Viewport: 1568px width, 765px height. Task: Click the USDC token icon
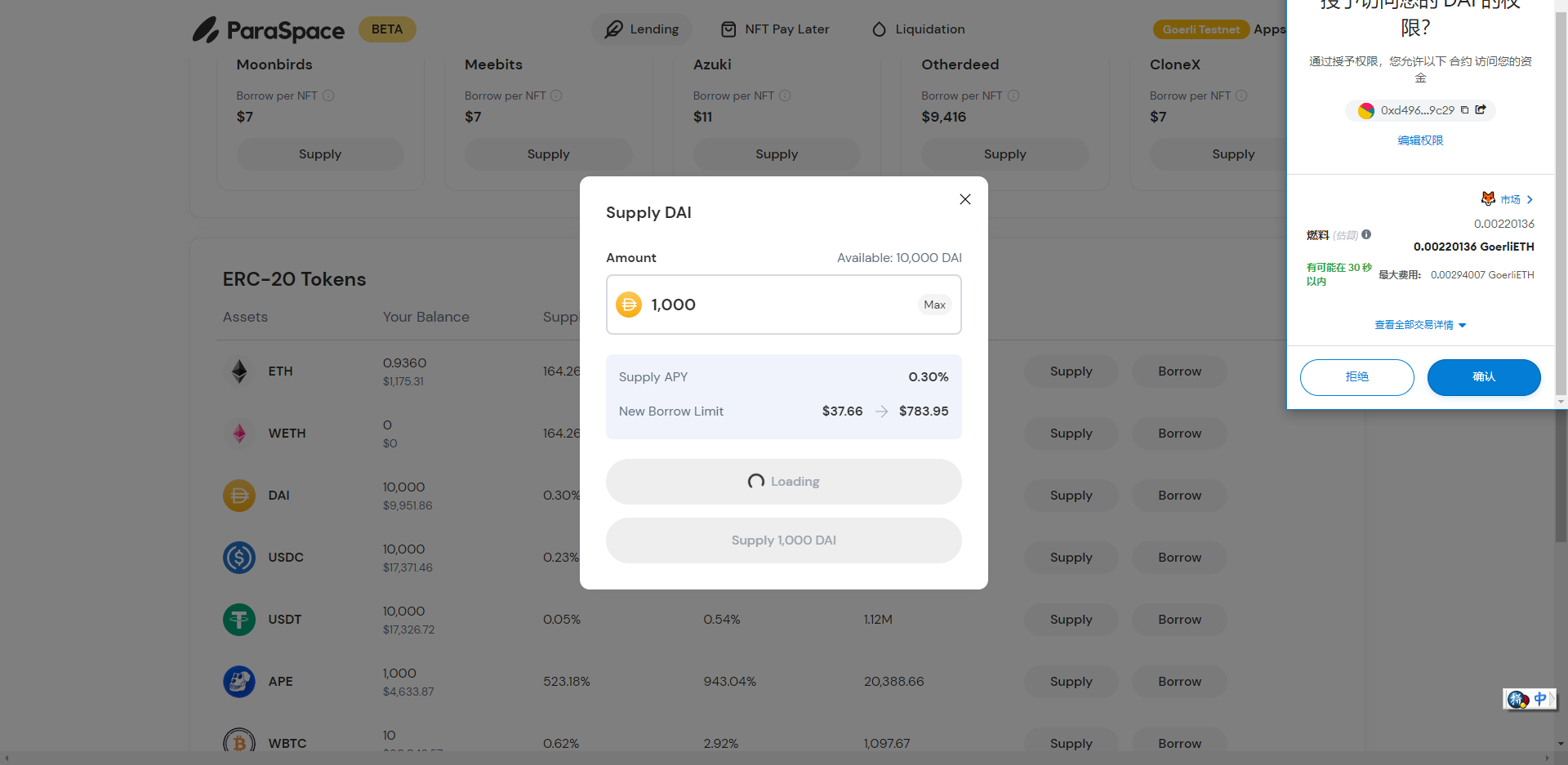[239, 558]
